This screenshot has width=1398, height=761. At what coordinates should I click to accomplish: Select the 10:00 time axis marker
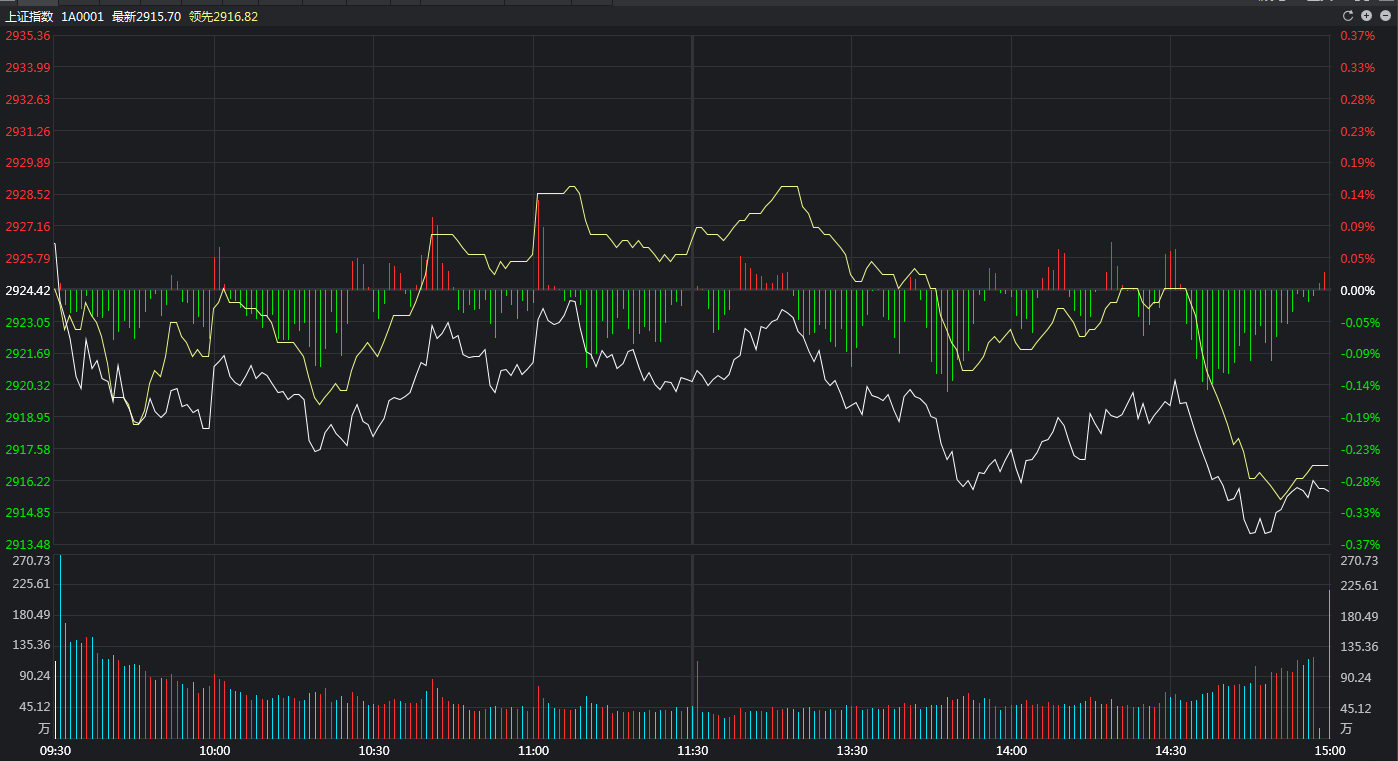(x=214, y=750)
